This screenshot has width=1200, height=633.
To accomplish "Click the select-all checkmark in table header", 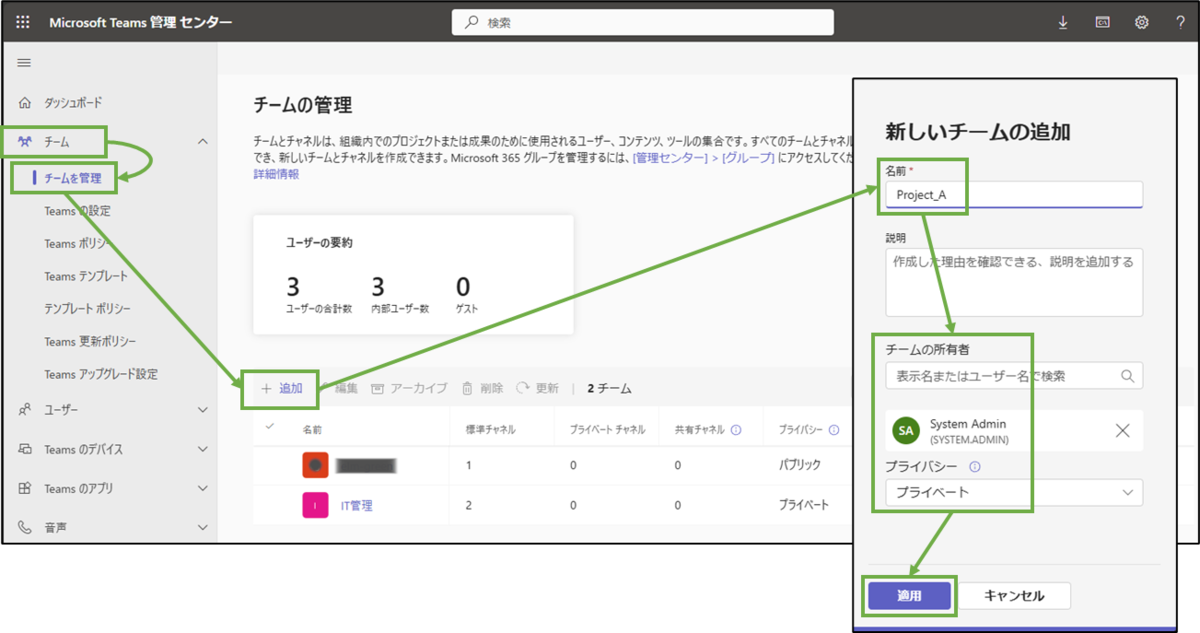I will (268, 428).
